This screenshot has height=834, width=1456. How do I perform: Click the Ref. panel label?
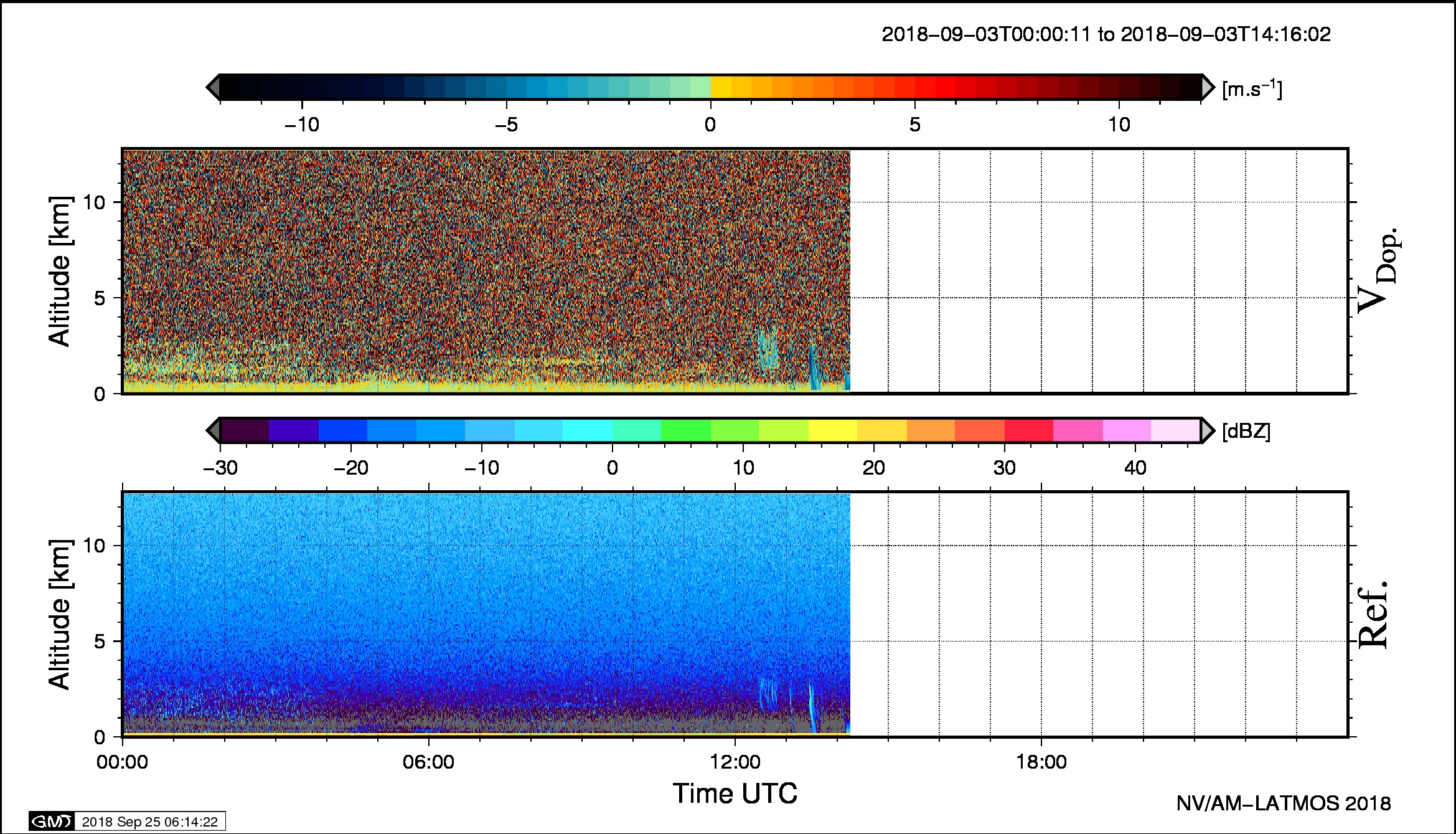tap(1373, 614)
